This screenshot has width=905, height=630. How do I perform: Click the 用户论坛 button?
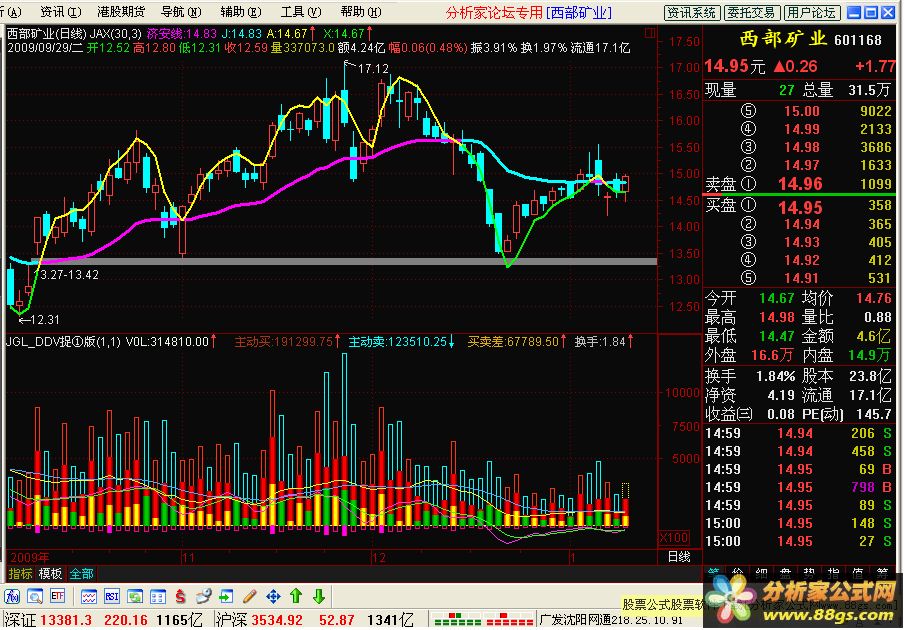(x=811, y=12)
